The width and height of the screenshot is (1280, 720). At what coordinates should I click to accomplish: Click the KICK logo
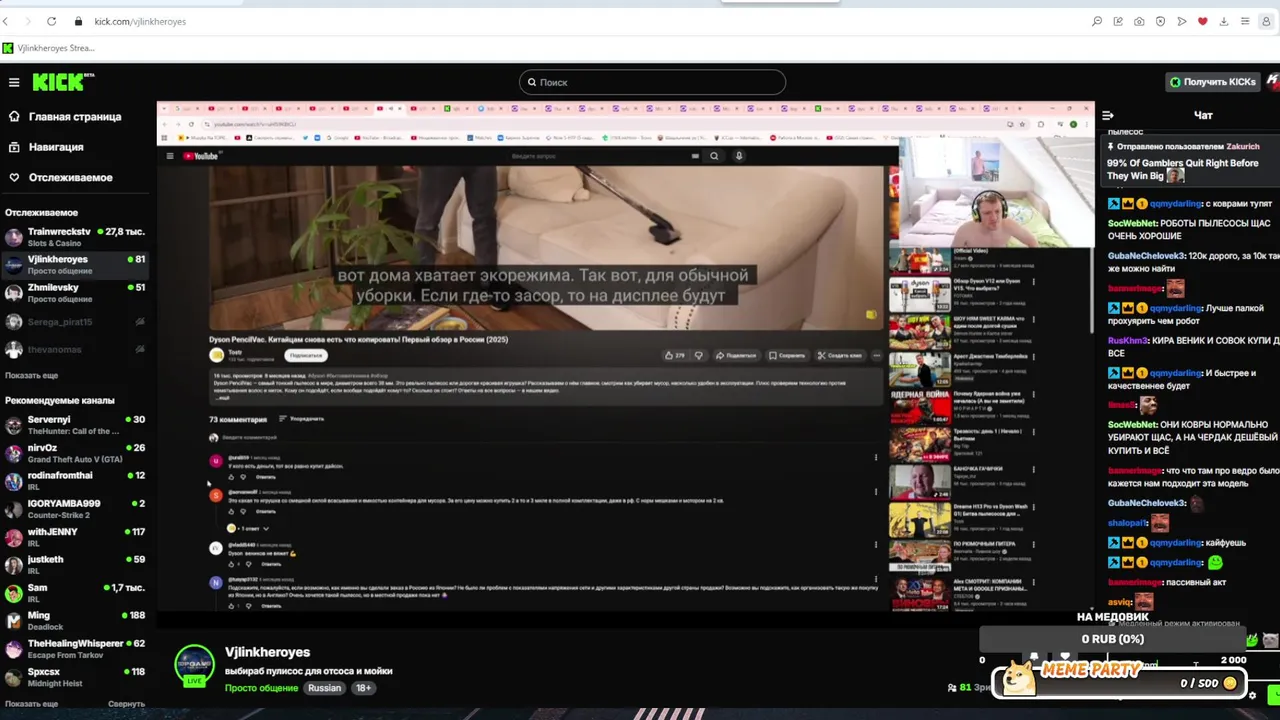tap(63, 82)
